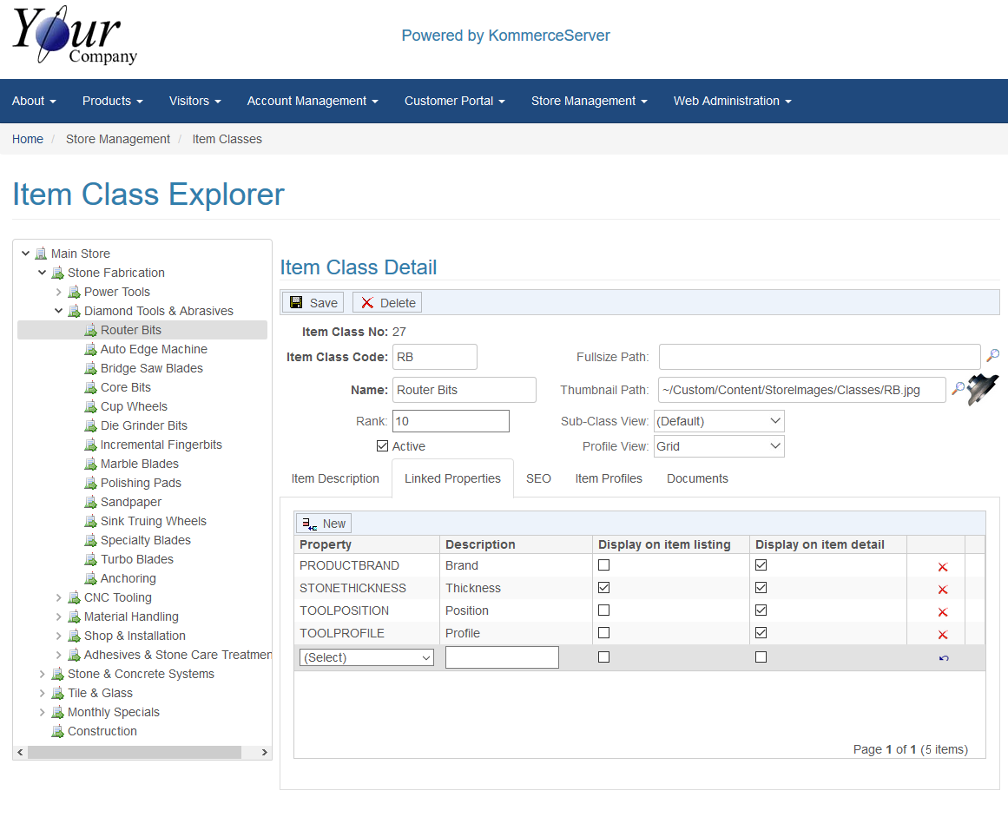1008x817 pixels.
Task: Click the magnifier icon beside Fullsize Path
Action: point(992,356)
